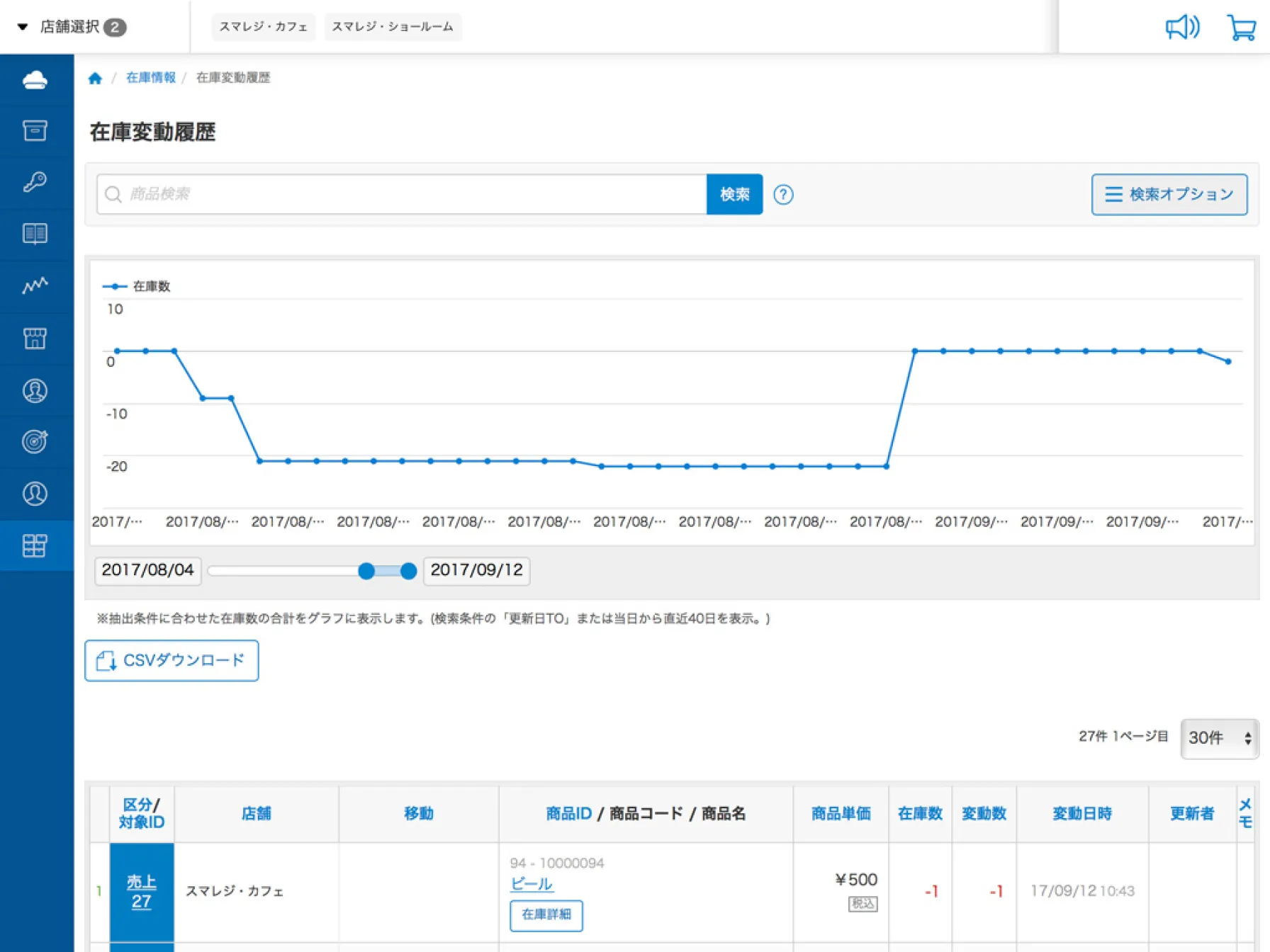
Task: Open the target goal sidebar icon
Action: [x=35, y=442]
